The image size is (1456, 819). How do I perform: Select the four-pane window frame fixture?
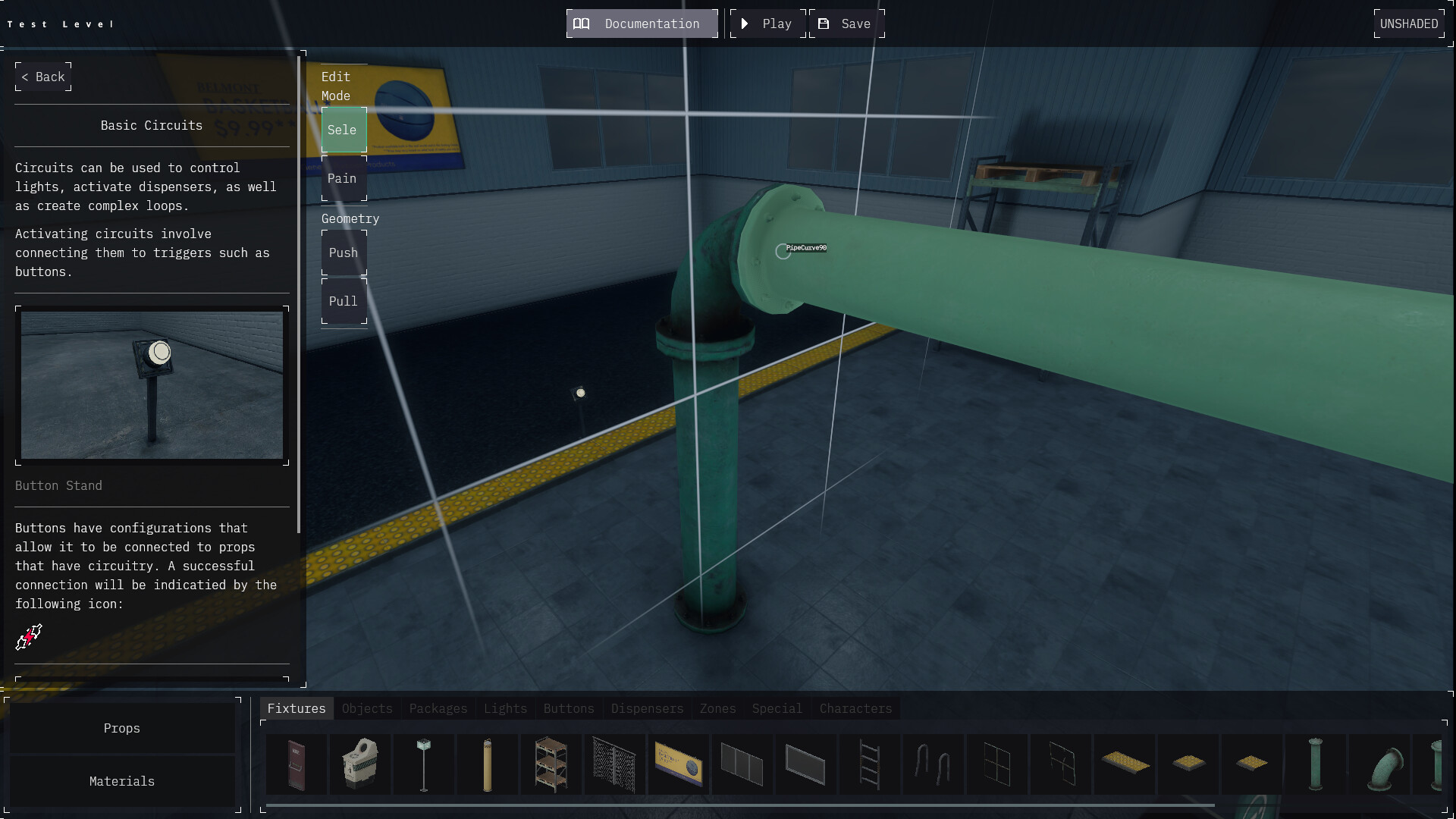tap(997, 764)
